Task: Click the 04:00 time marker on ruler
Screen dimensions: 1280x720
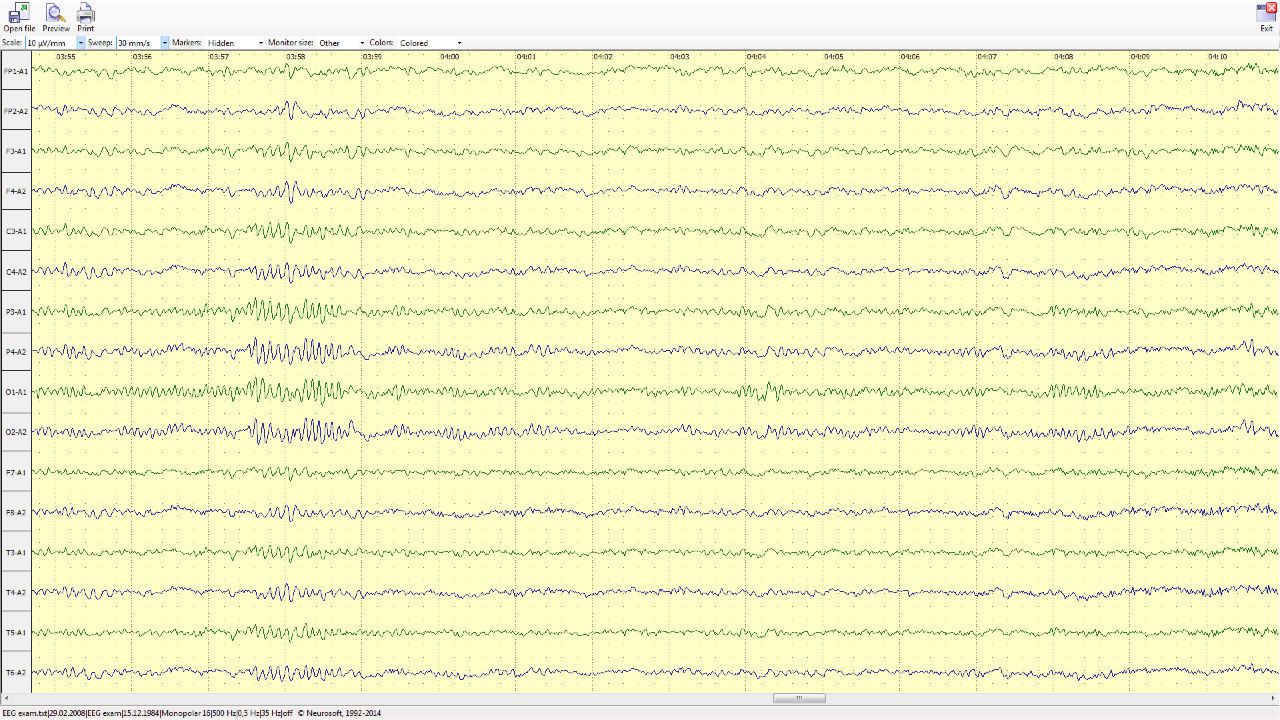Action: click(450, 57)
